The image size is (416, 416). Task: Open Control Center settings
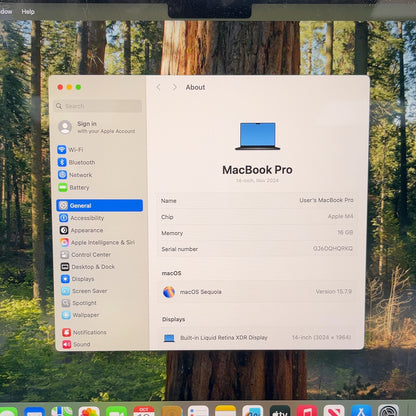[x=86, y=255]
